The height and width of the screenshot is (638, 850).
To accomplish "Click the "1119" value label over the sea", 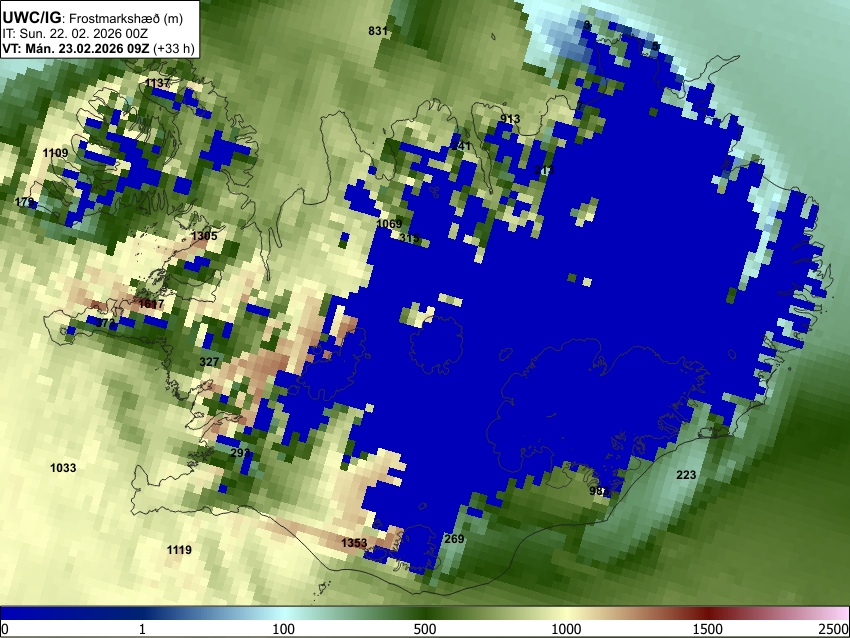I will click(x=179, y=550).
